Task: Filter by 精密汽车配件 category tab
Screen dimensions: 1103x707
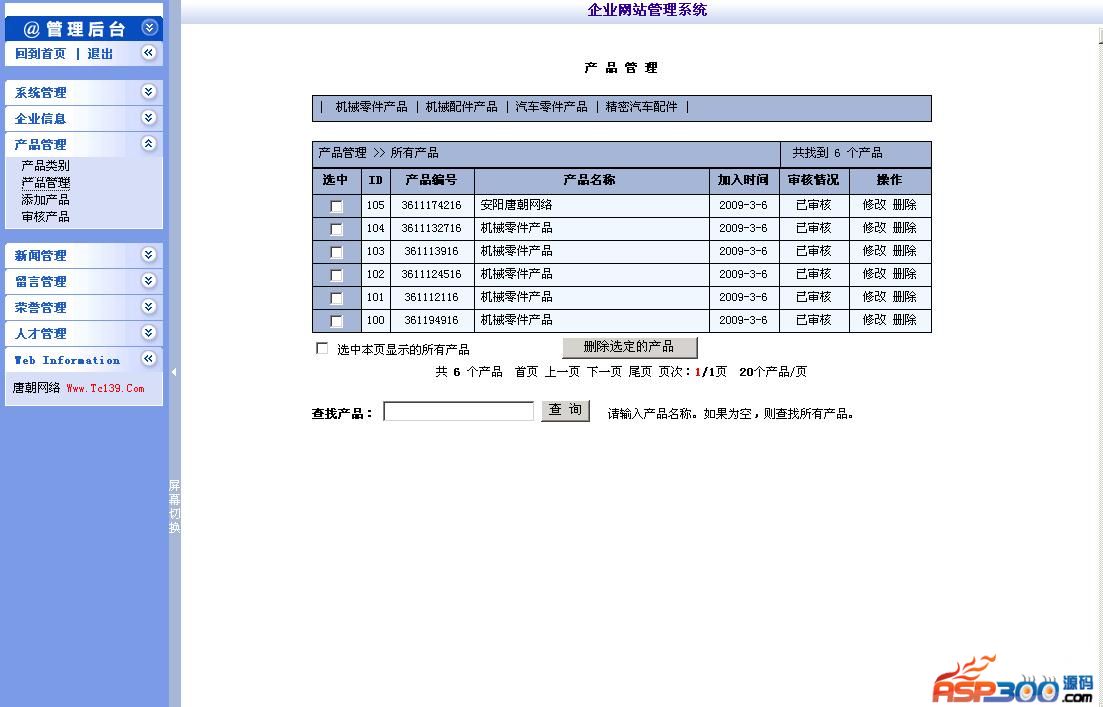Action: coord(642,107)
